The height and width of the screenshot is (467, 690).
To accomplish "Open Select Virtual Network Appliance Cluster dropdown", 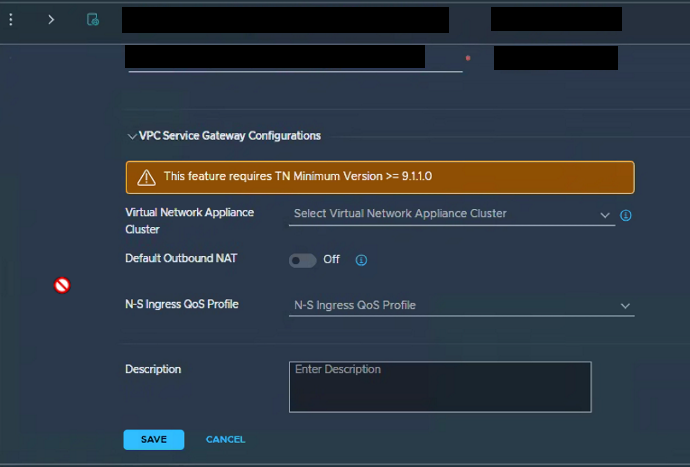I will point(451,214).
